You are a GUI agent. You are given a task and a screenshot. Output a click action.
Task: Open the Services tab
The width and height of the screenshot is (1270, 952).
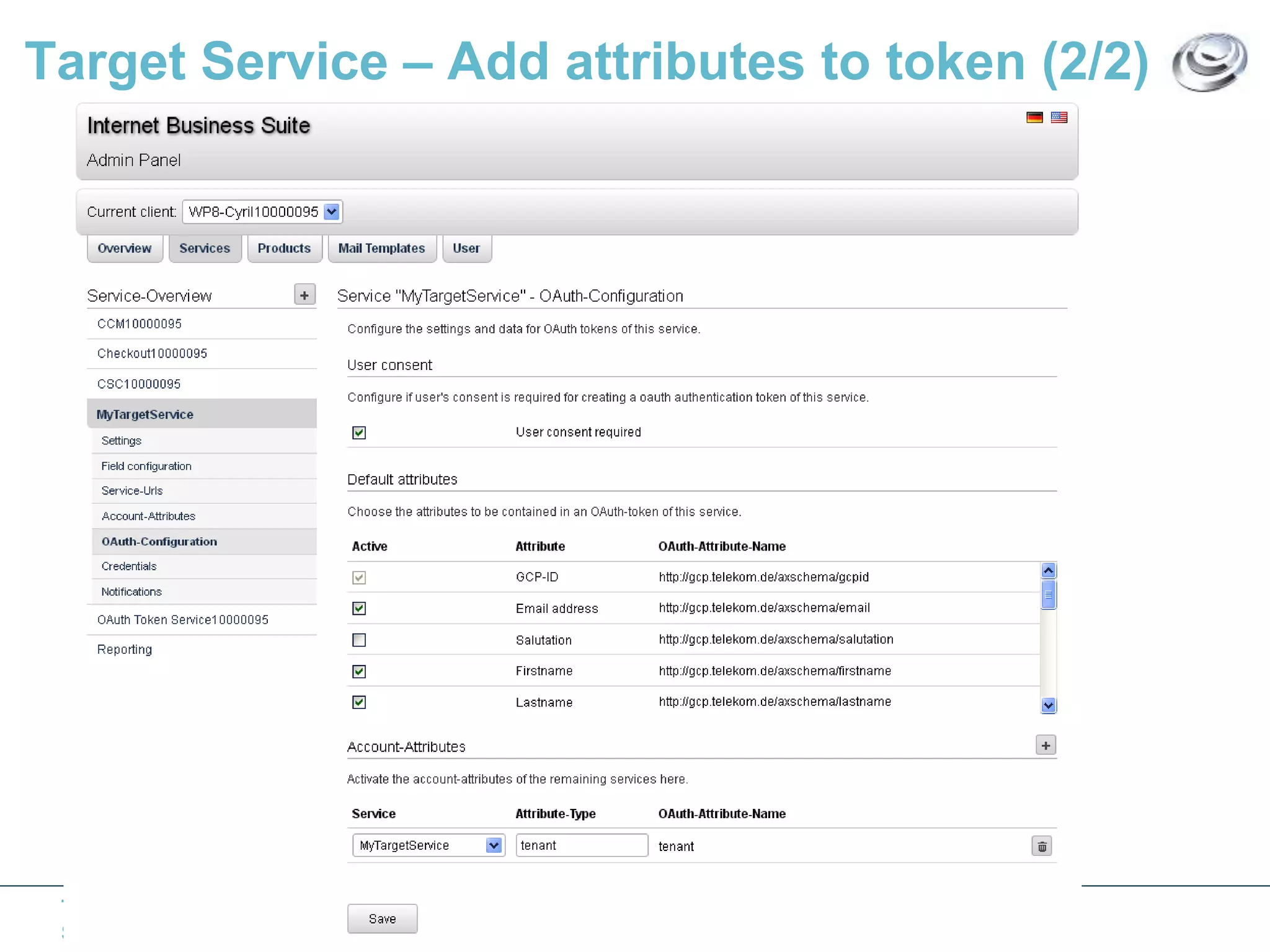coord(205,249)
